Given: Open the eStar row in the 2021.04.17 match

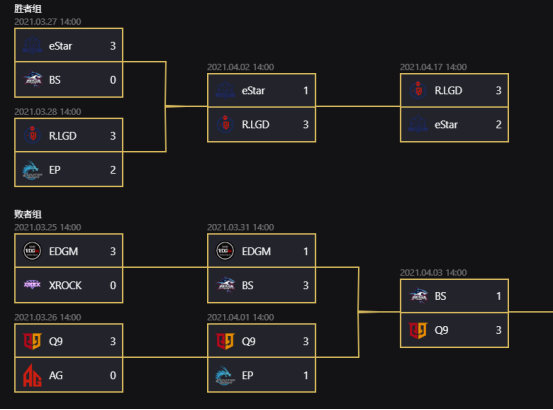Looking at the screenshot, I should click(454, 124).
